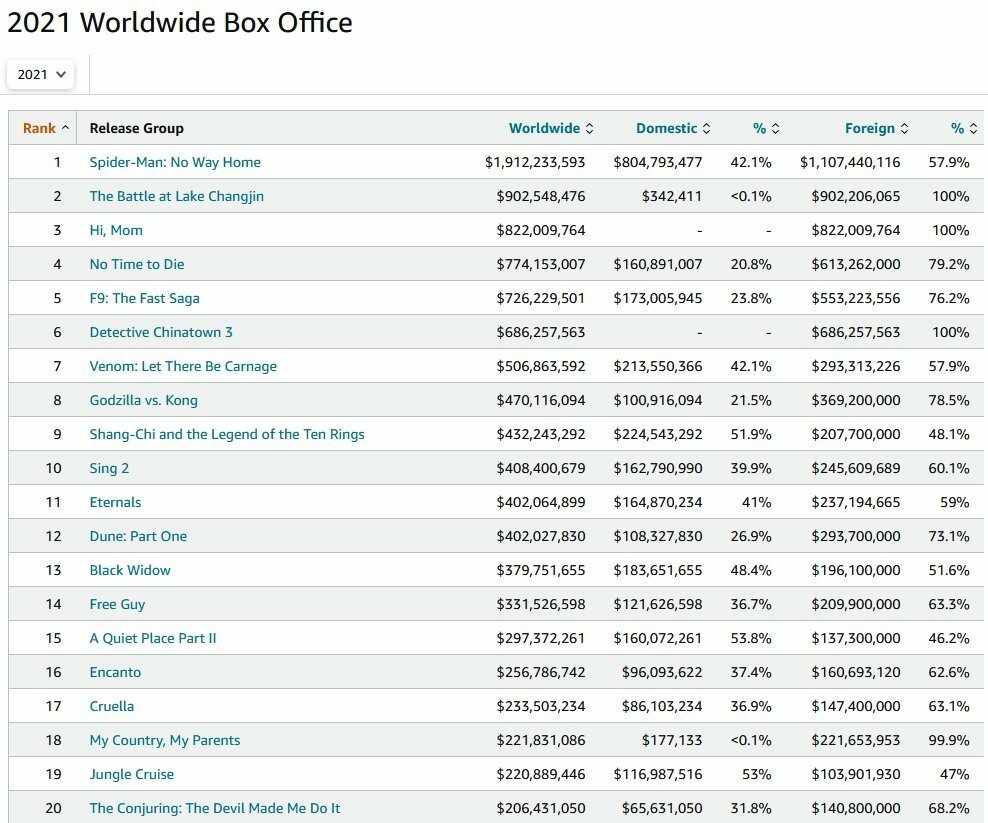Viewport: 988px width, 823px height.
Task: Open the Sing 2 link
Action: (109, 468)
